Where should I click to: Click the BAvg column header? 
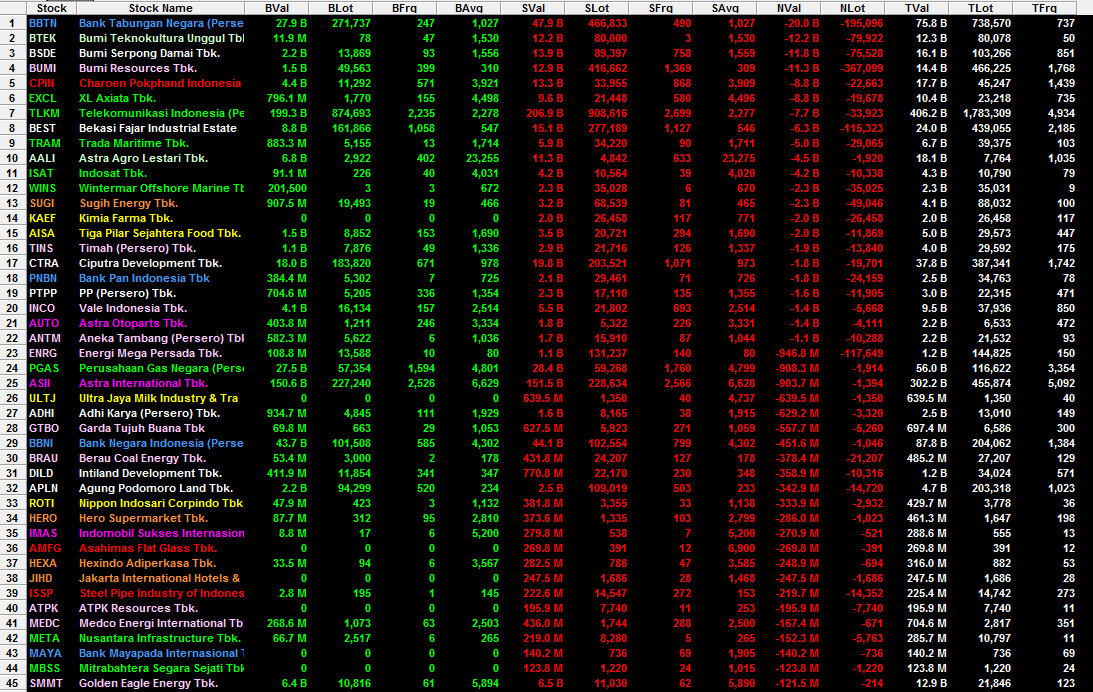(468, 8)
